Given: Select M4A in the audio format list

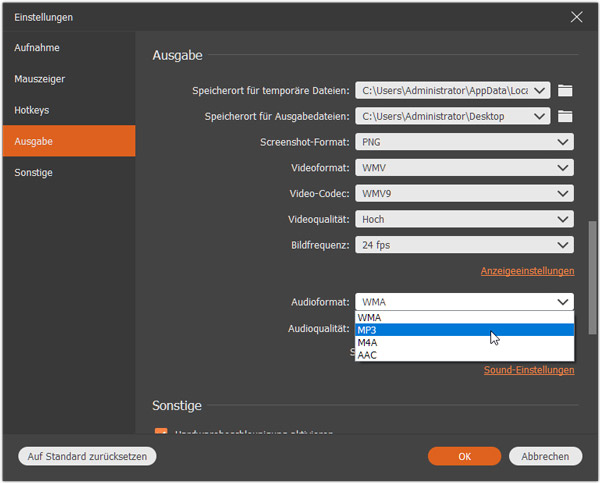Looking at the screenshot, I should 465,342.
